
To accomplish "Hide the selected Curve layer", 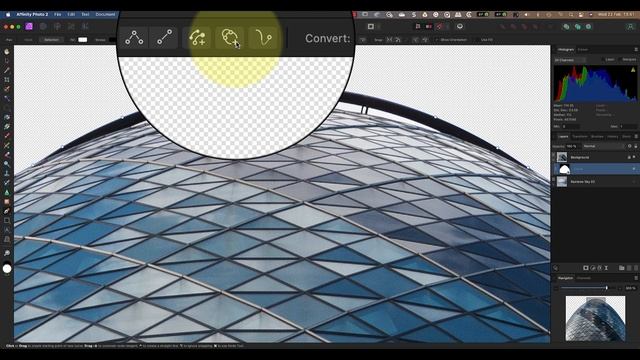I will click(x=634, y=169).
